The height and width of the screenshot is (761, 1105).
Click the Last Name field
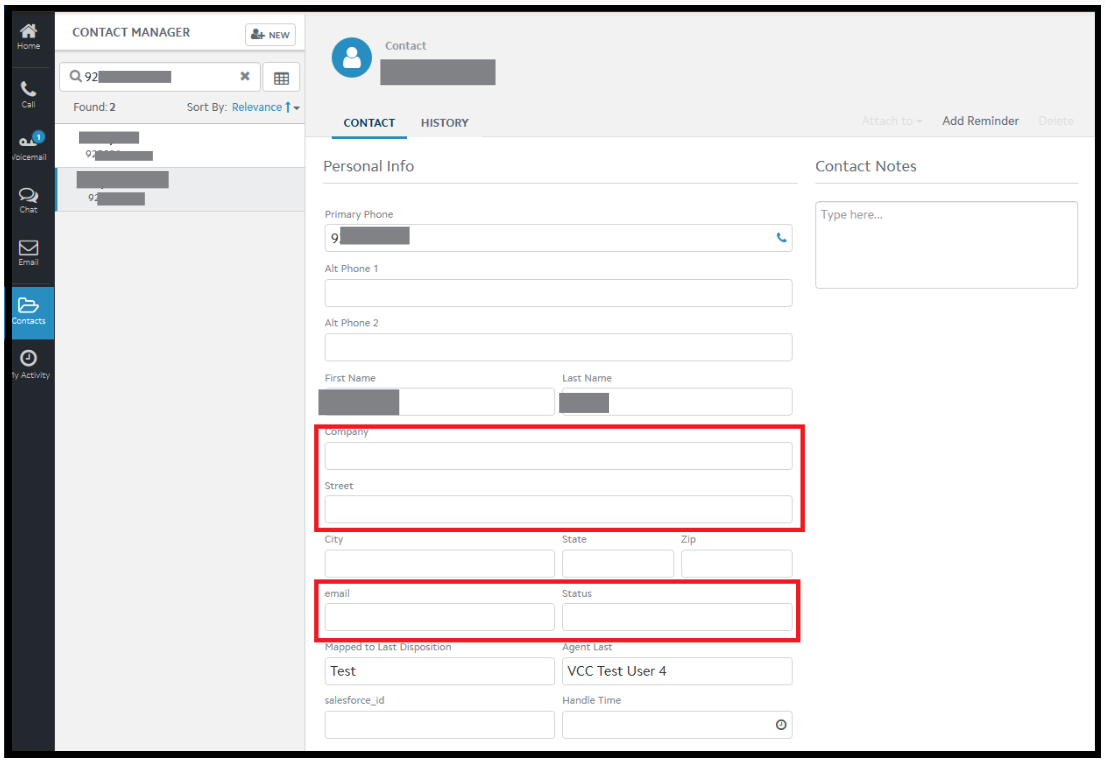(x=677, y=402)
